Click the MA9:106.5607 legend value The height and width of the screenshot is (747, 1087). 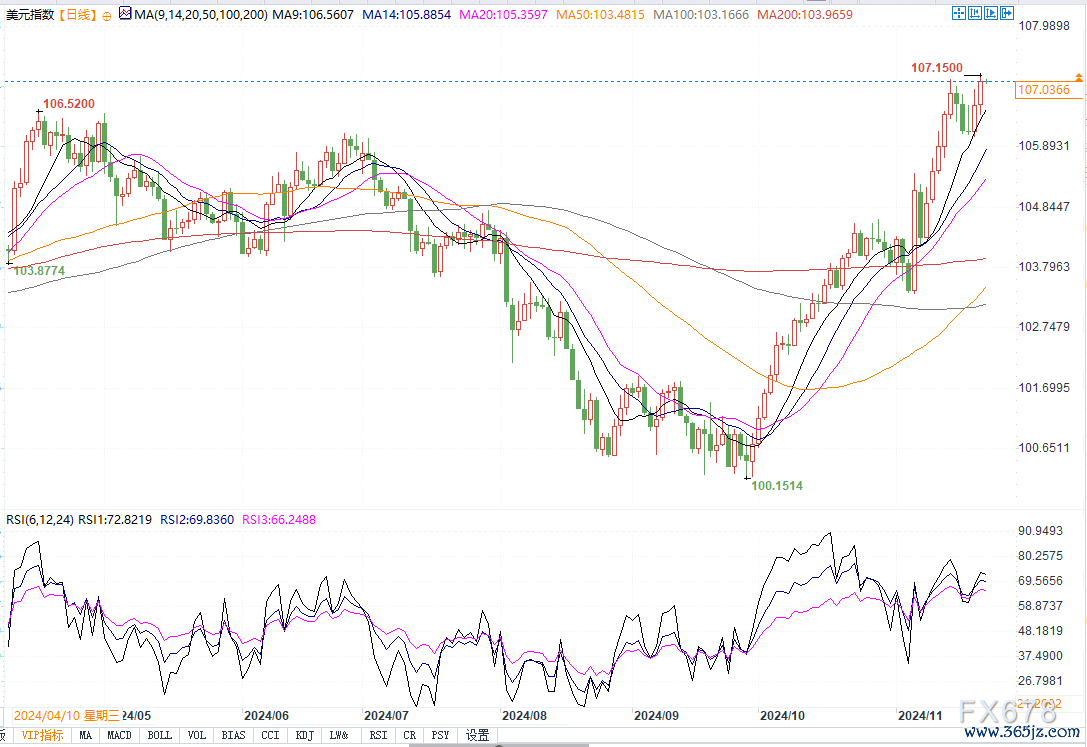(x=313, y=15)
